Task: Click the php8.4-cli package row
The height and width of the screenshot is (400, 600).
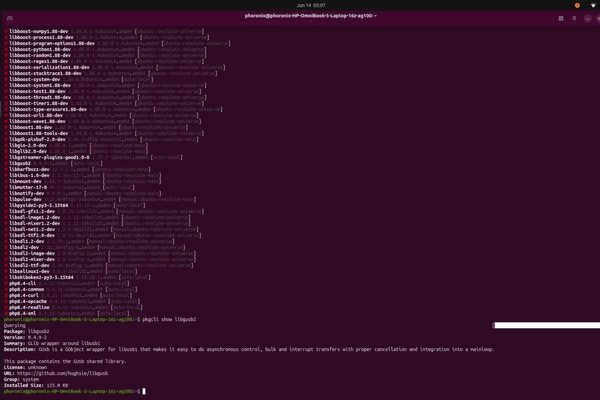Action: click(69, 284)
